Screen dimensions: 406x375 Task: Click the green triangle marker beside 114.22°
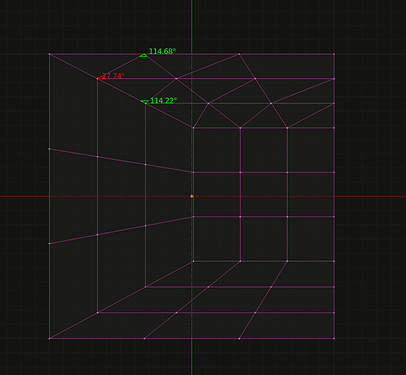(x=145, y=102)
